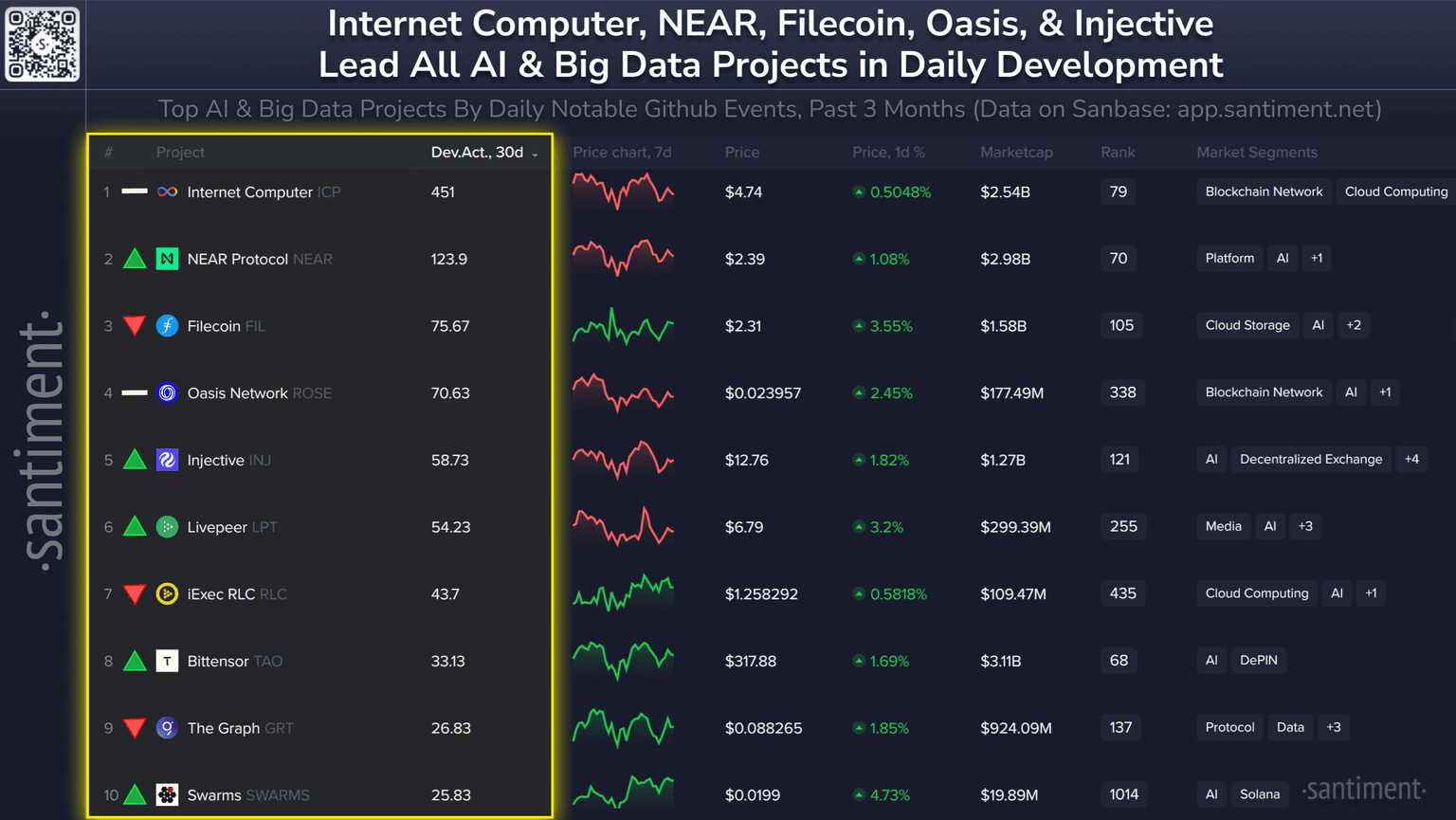This screenshot has width=1456, height=820.
Task: Open Filecoin's 7d price chart
Action: (623, 327)
